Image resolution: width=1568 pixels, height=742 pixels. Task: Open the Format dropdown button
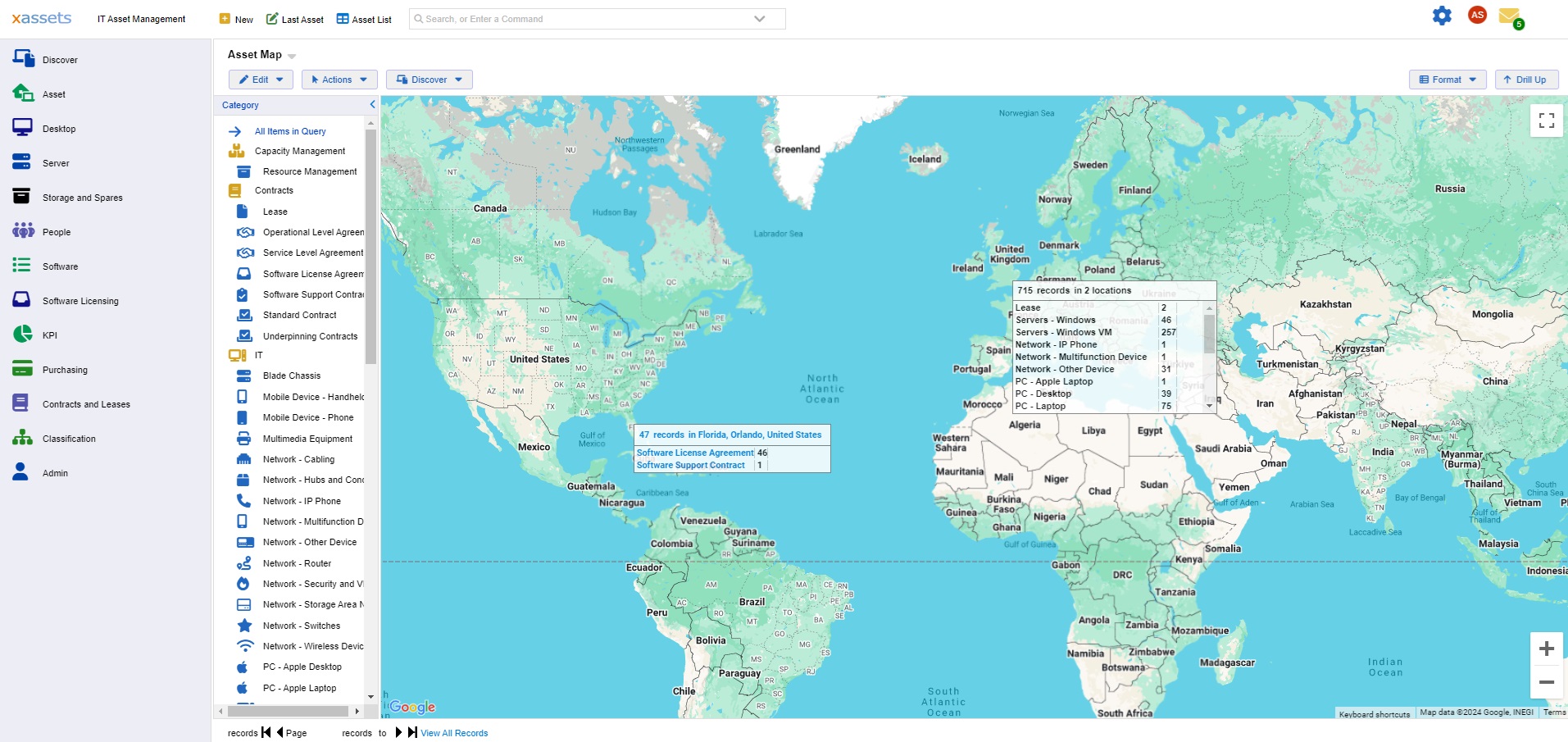[1448, 80]
